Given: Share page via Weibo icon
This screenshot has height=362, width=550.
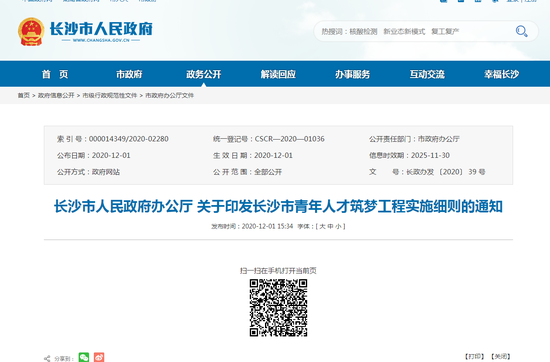Looking at the screenshot, I should (99, 357).
